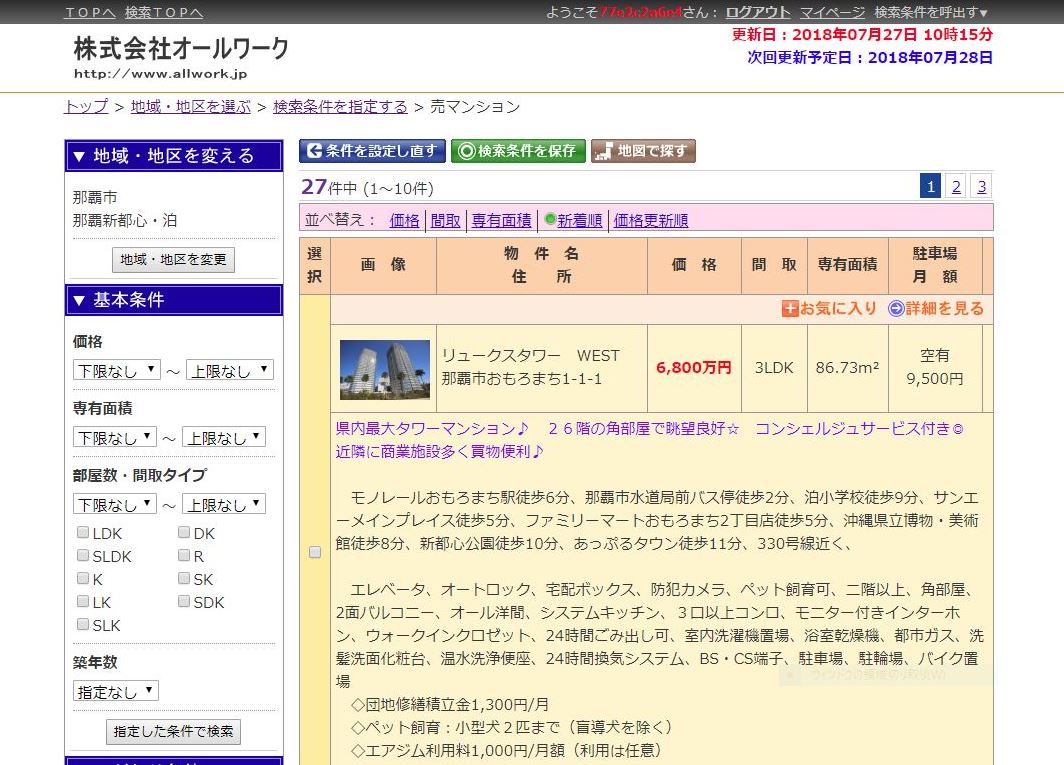Sort results by 価格更新順
Viewport: 1064px width, 765px height.
click(651, 221)
